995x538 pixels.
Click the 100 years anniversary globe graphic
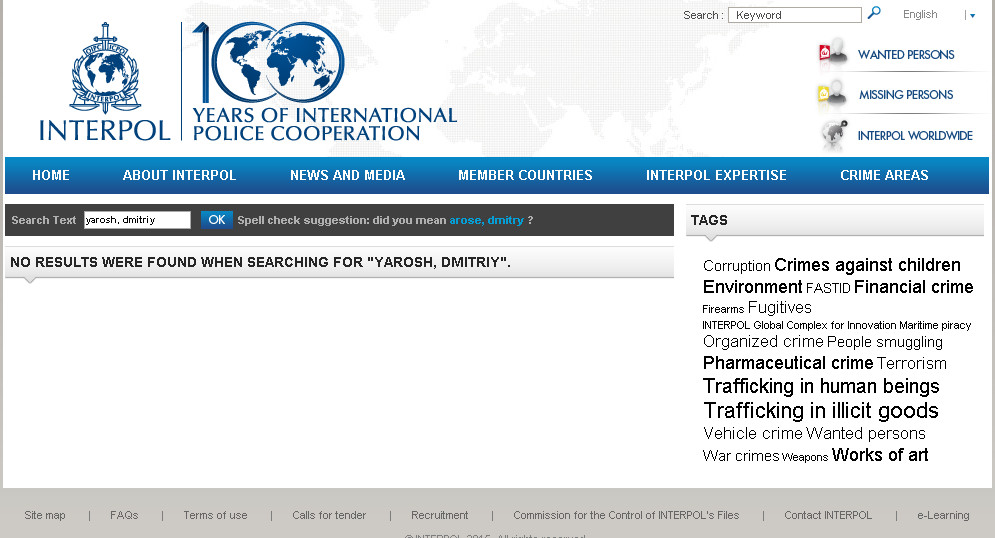(x=268, y=62)
